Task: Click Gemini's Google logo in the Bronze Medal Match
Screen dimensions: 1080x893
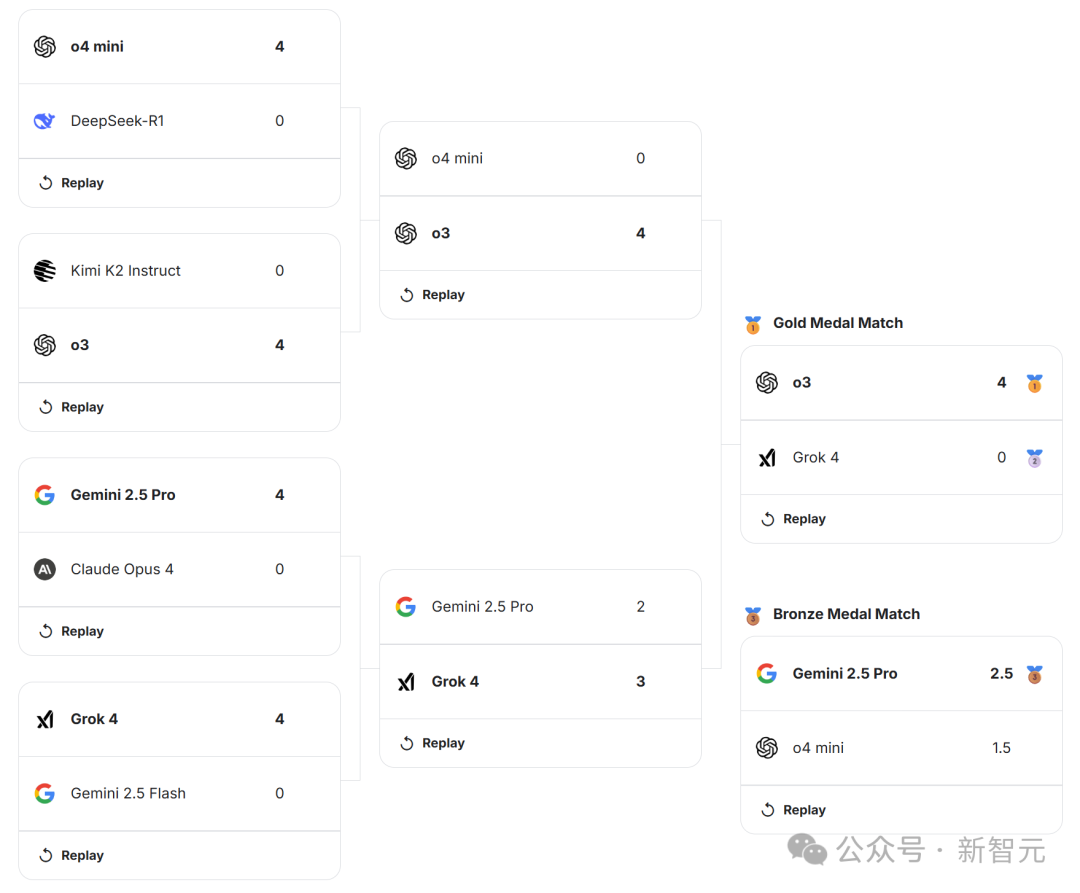Action: coord(767,673)
